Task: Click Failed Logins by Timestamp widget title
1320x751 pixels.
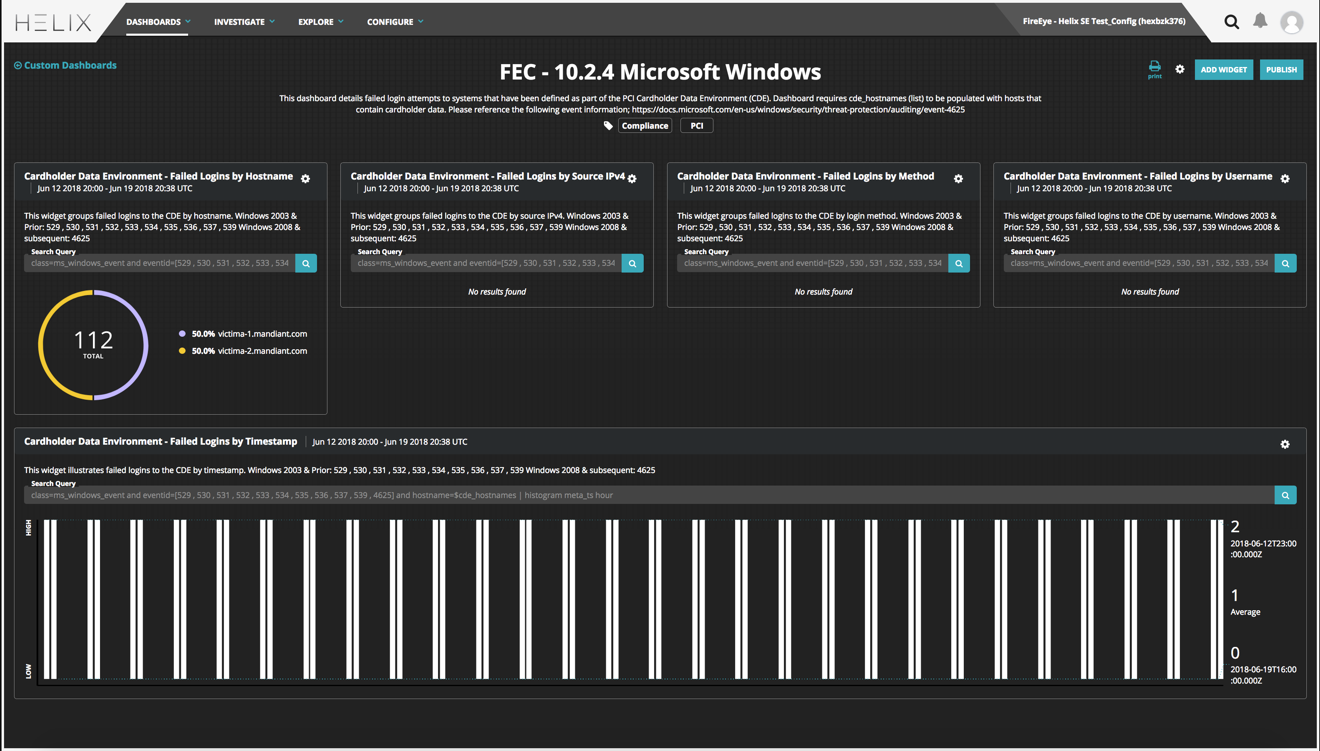Action: 160,441
